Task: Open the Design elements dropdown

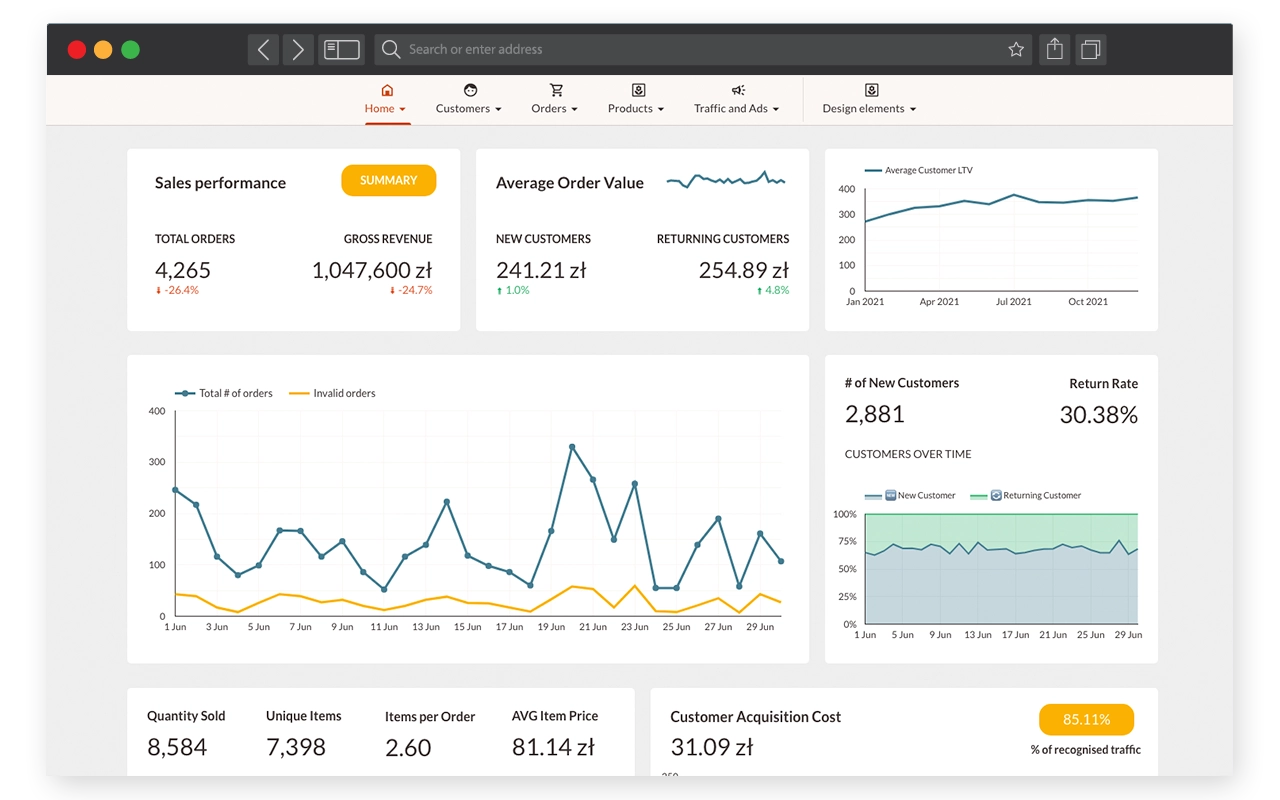Action: click(868, 108)
